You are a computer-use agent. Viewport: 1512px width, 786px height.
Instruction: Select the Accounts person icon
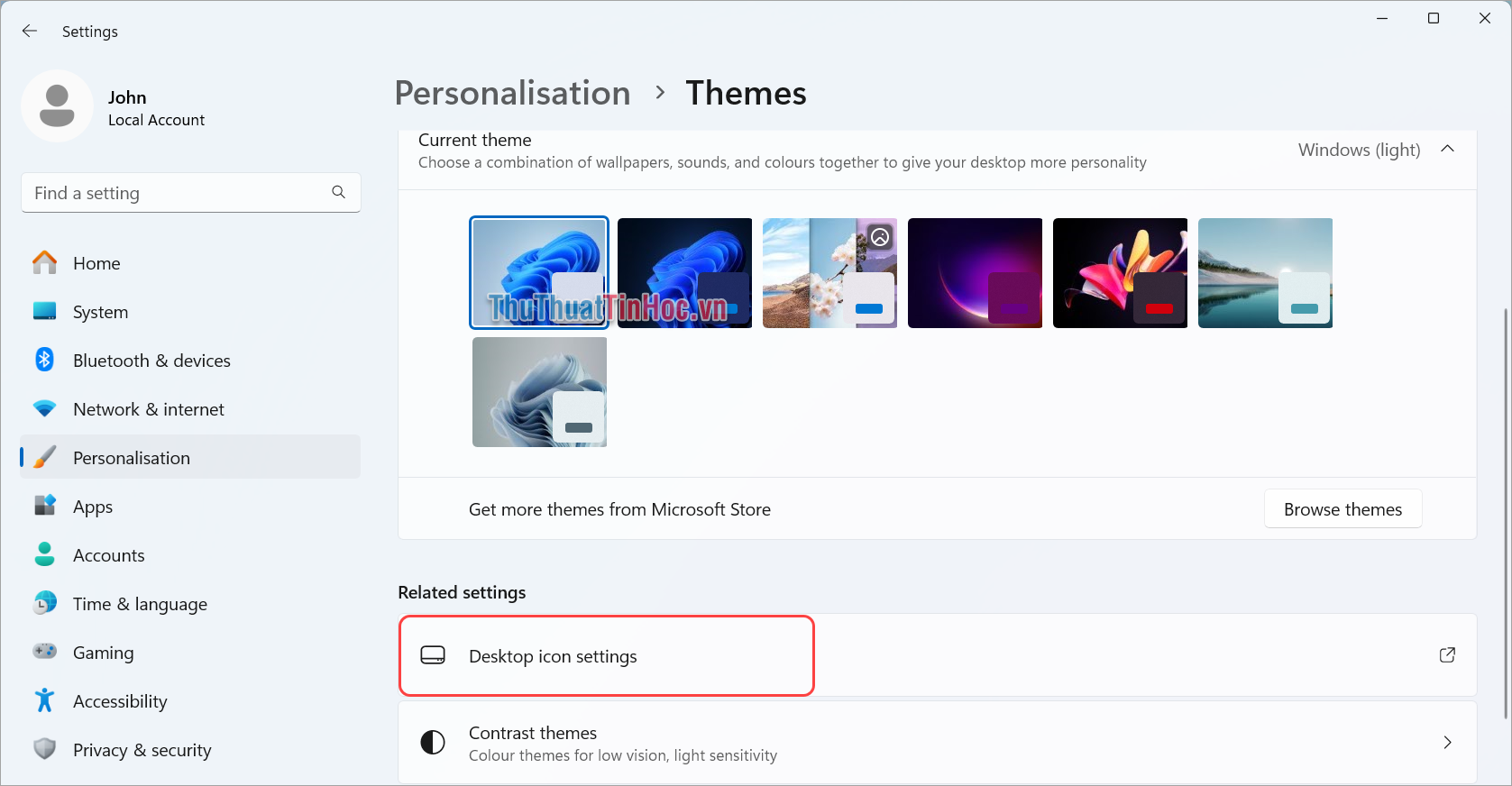coord(44,554)
